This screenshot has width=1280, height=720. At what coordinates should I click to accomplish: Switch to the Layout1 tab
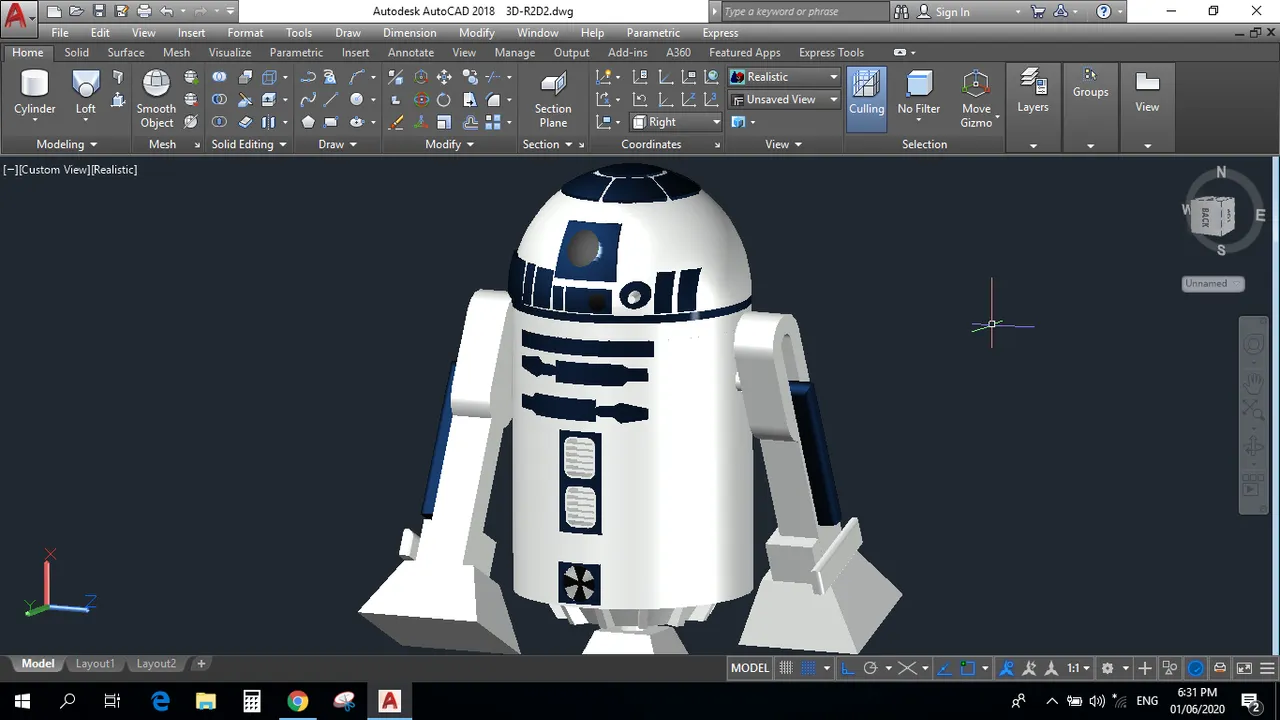click(x=95, y=664)
